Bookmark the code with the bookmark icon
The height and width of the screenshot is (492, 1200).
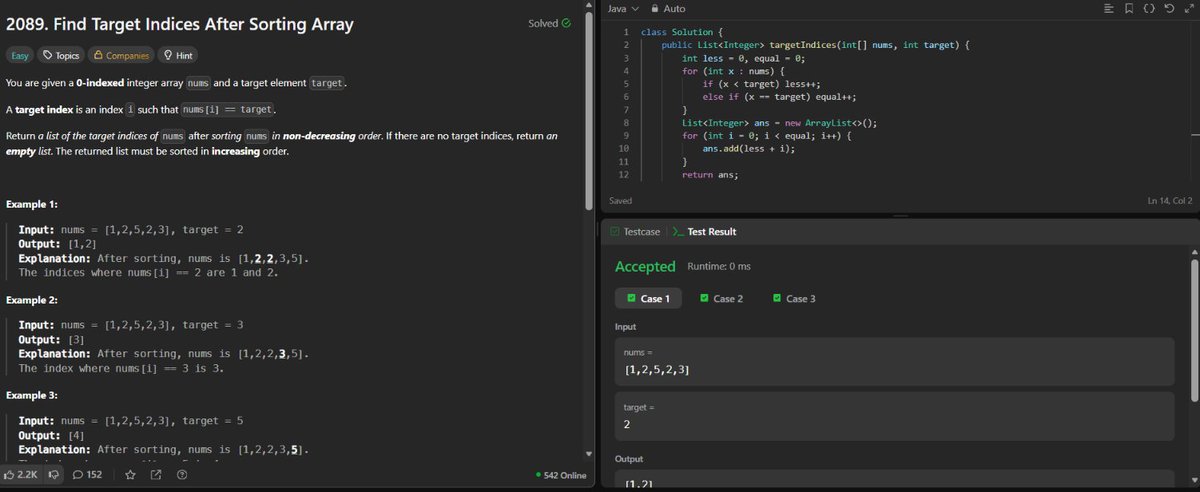(1127, 8)
